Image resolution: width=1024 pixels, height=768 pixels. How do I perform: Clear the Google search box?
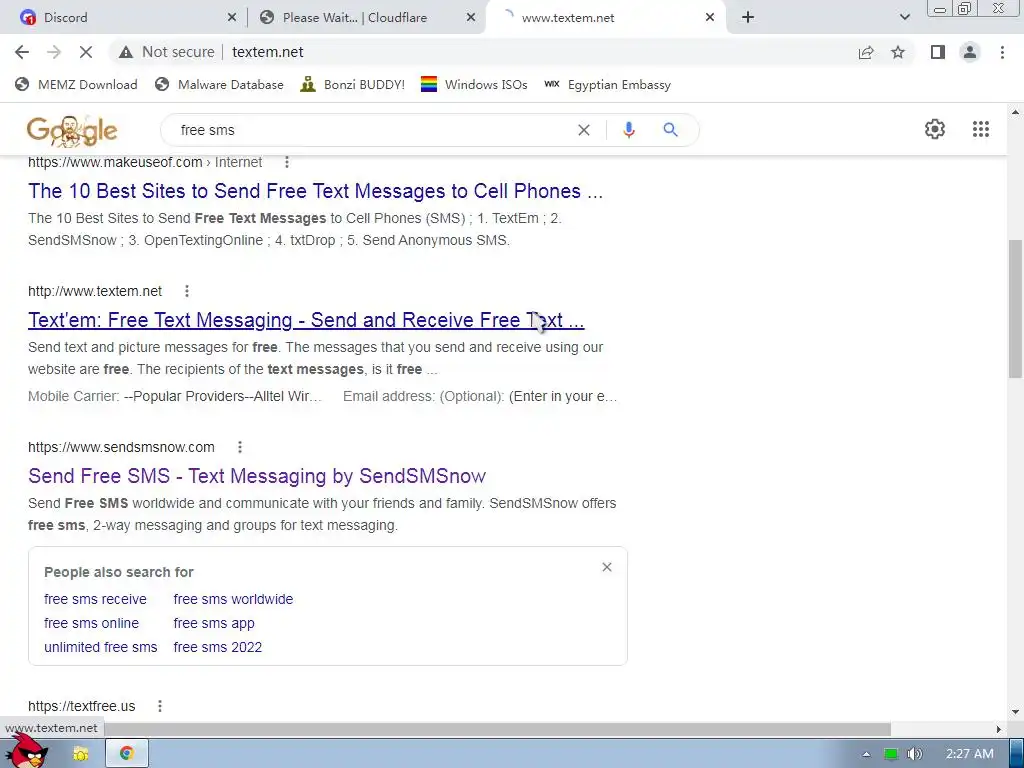[584, 130]
